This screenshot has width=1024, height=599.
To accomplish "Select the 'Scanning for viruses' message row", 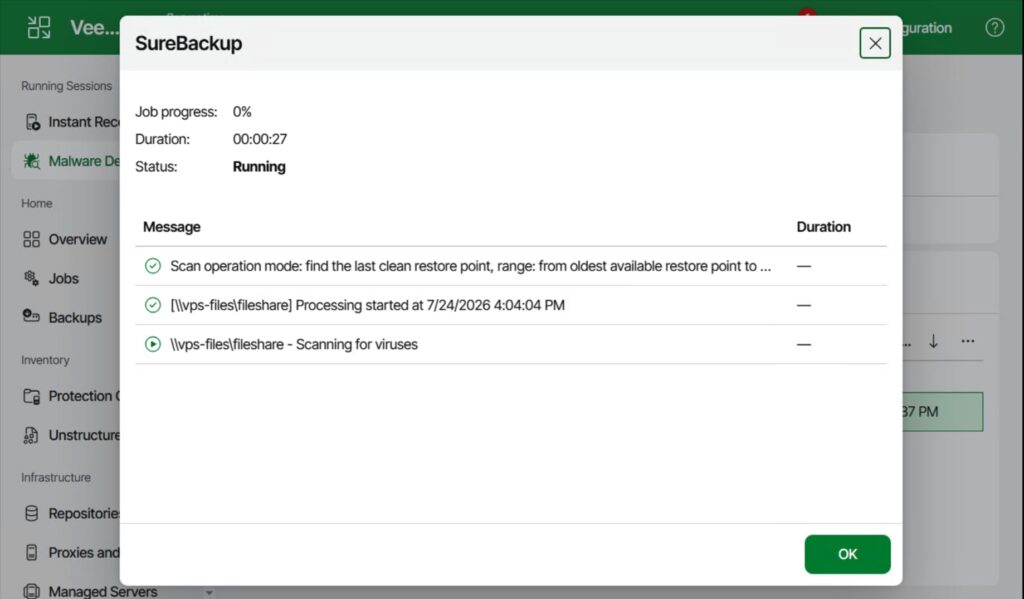I will click(511, 344).
